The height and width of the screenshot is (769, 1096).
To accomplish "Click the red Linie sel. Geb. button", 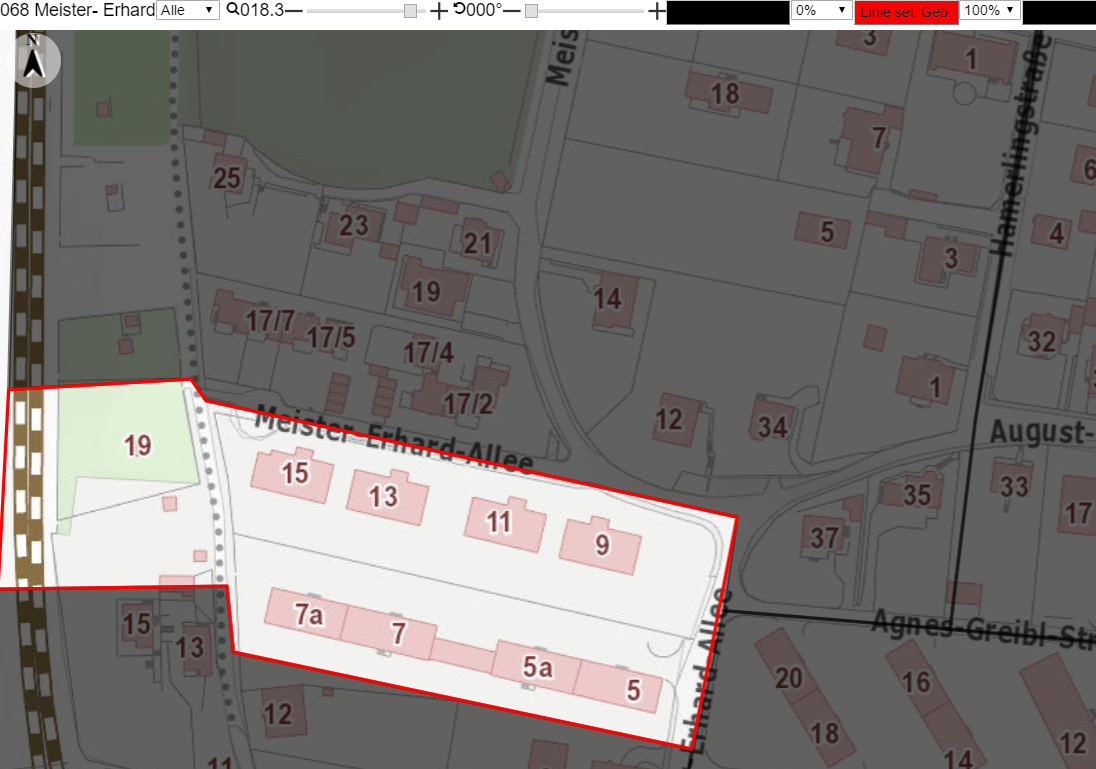I will [905, 12].
